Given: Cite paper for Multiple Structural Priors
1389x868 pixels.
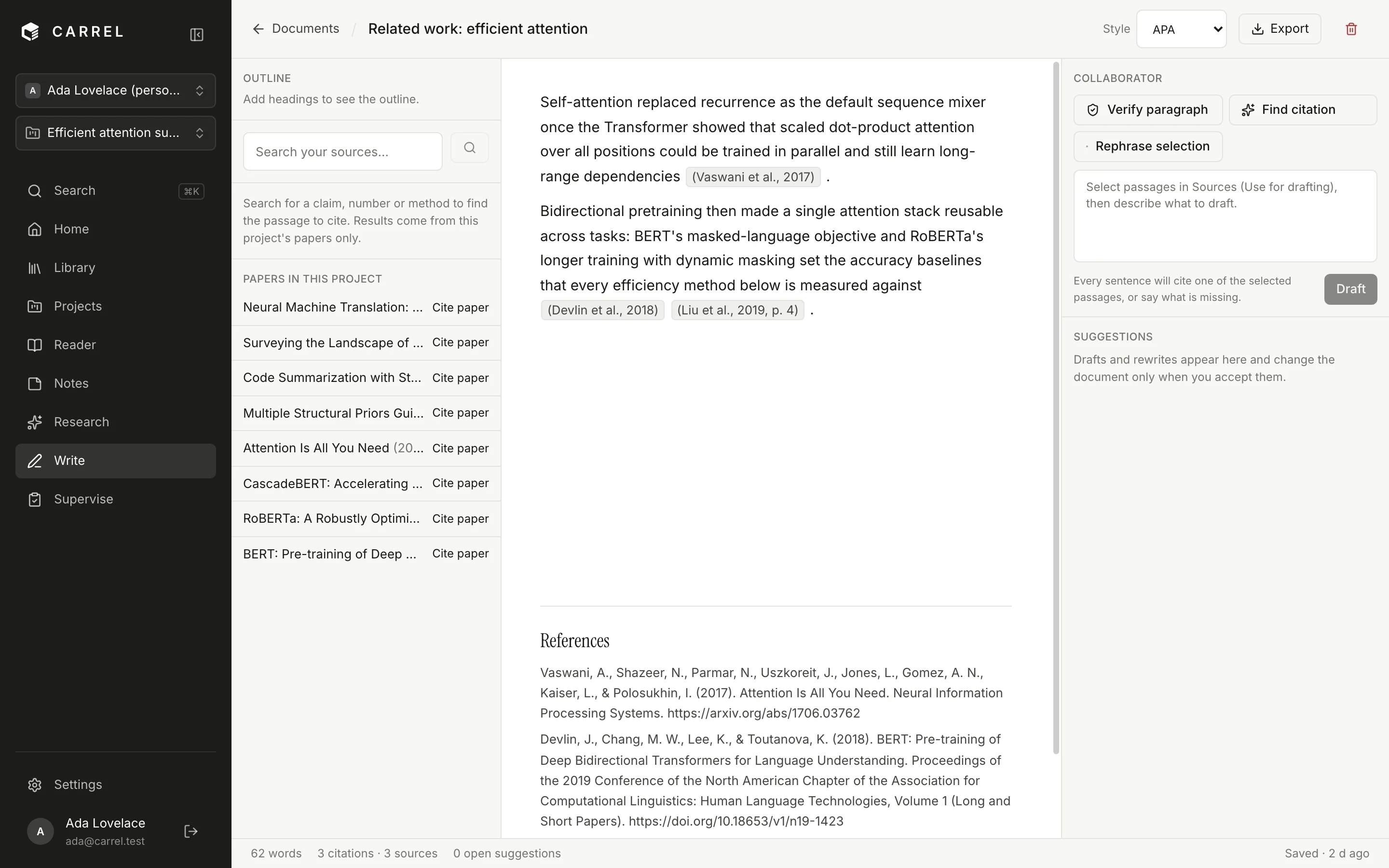Looking at the screenshot, I should coord(460,413).
